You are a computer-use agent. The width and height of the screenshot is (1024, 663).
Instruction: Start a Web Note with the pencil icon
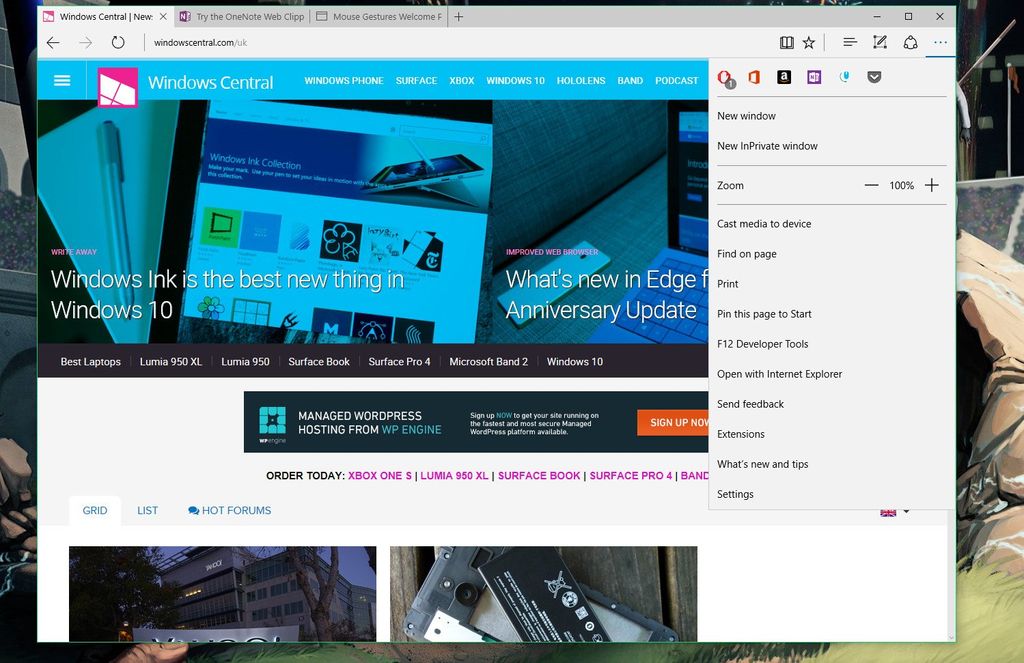(x=880, y=42)
